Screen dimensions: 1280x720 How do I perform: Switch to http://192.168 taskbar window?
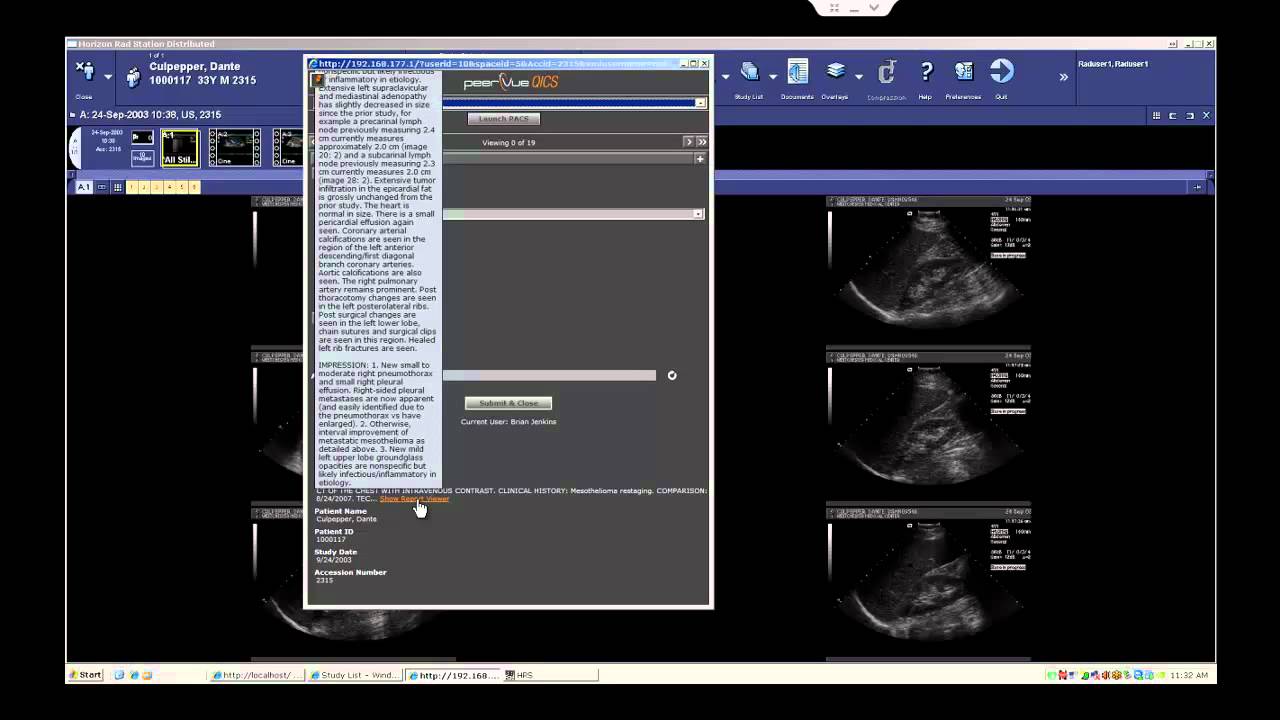pyautogui.click(x=453, y=675)
